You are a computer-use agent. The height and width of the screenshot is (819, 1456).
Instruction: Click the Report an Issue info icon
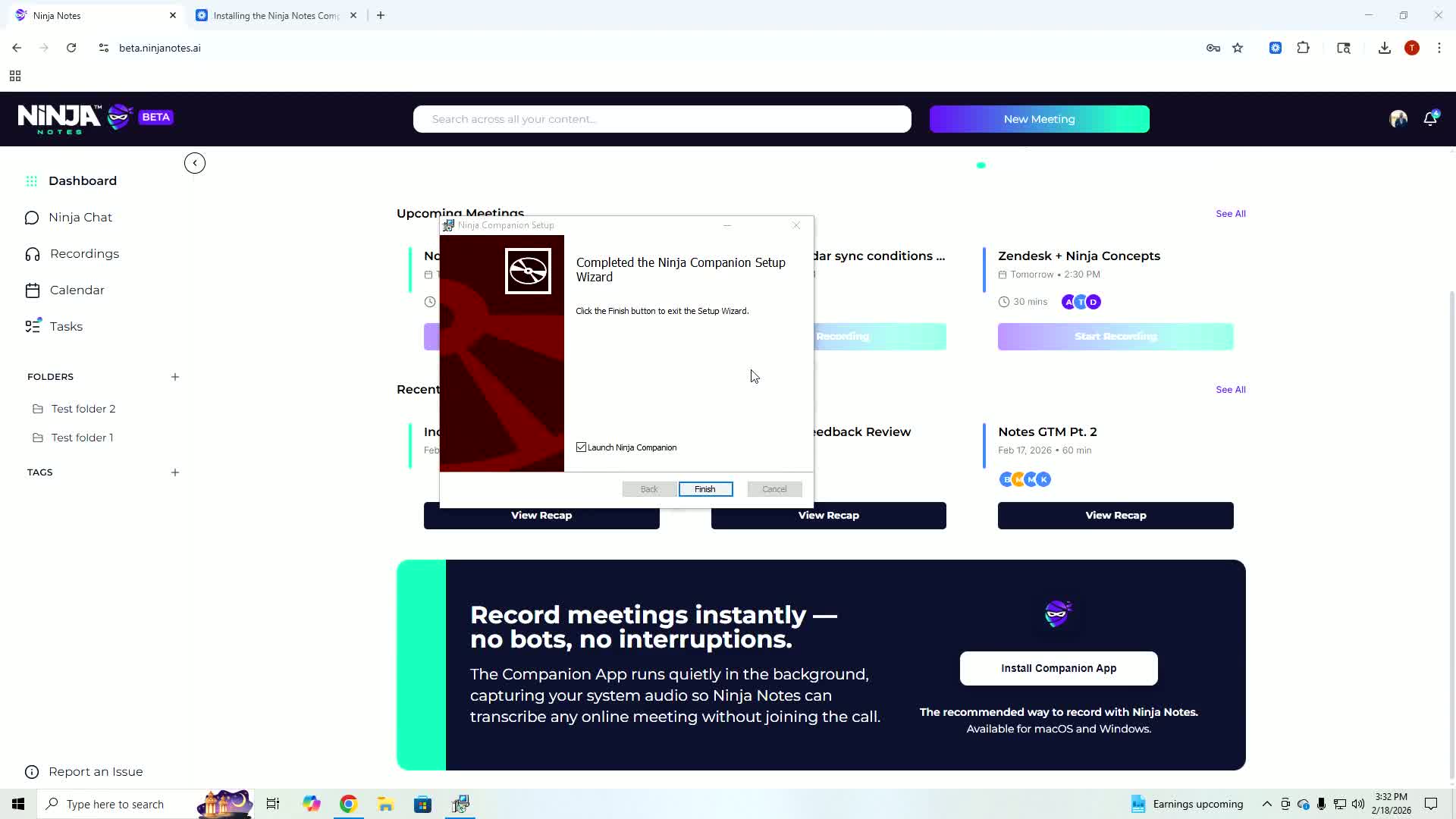tap(32, 772)
